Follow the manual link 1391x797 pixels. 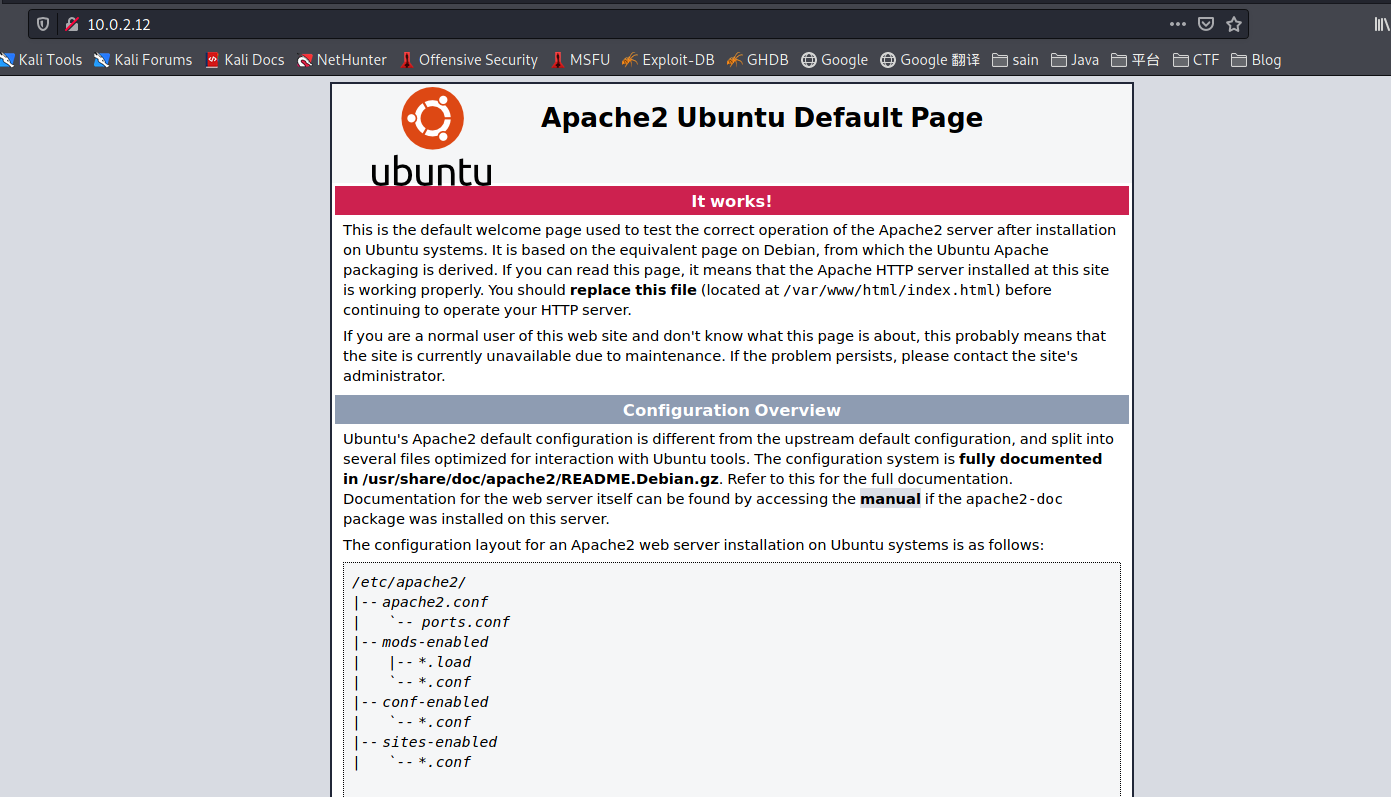[890, 499]
